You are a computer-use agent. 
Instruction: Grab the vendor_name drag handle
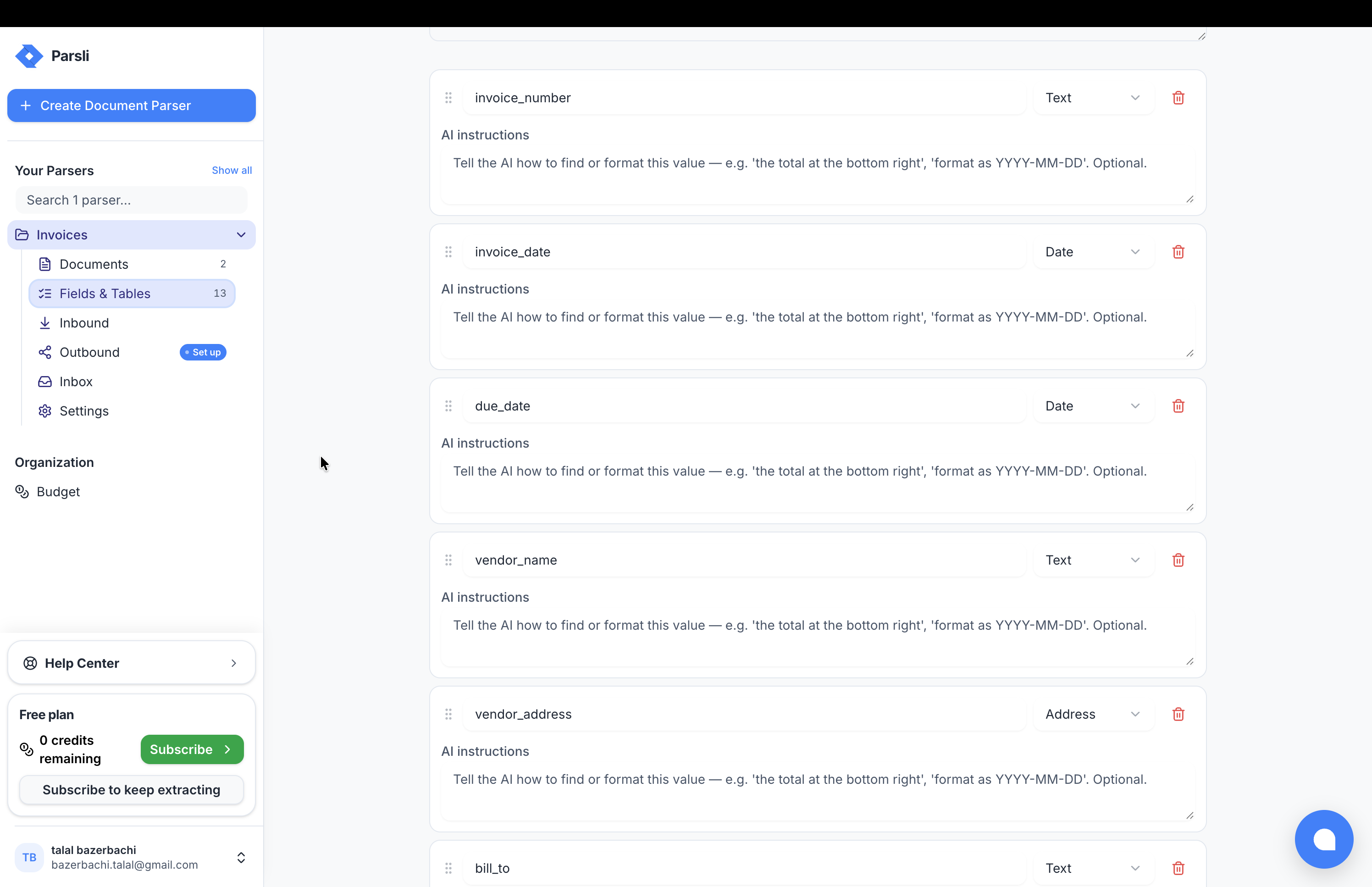[x=448, y=560]
